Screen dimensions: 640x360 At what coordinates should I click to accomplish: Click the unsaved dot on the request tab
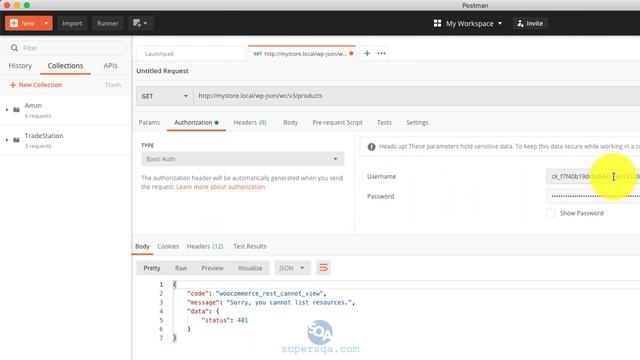(x=351, y=53)
